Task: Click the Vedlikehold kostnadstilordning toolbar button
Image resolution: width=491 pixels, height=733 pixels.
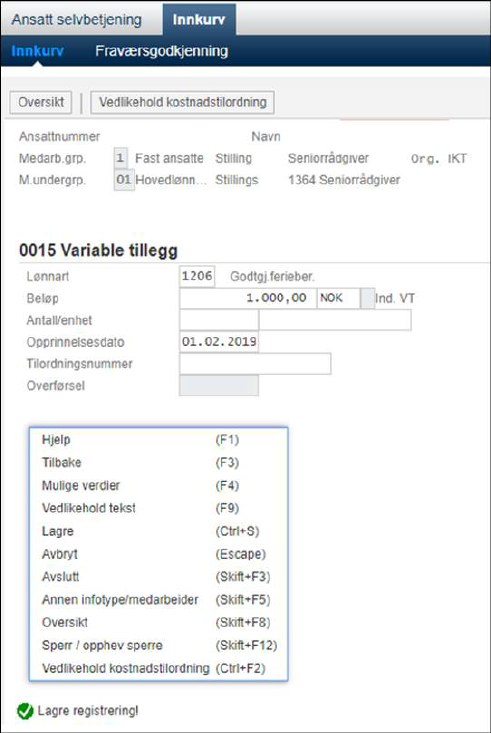Action: tap(182, 102)
